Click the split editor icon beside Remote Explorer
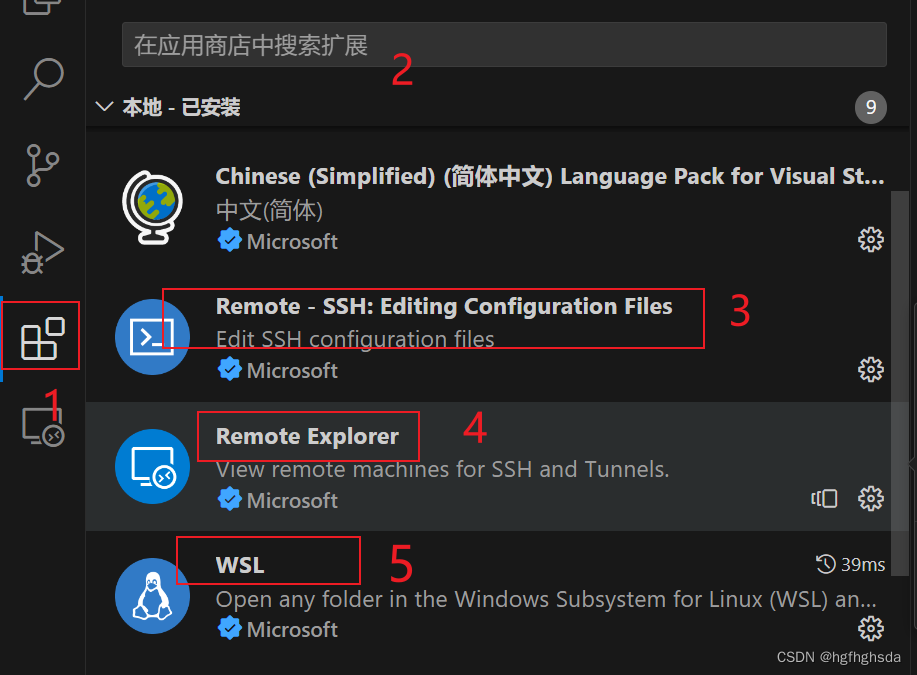The width and height of the screenshot is (917, 675). pyautogui.click(x=824, y=498)
